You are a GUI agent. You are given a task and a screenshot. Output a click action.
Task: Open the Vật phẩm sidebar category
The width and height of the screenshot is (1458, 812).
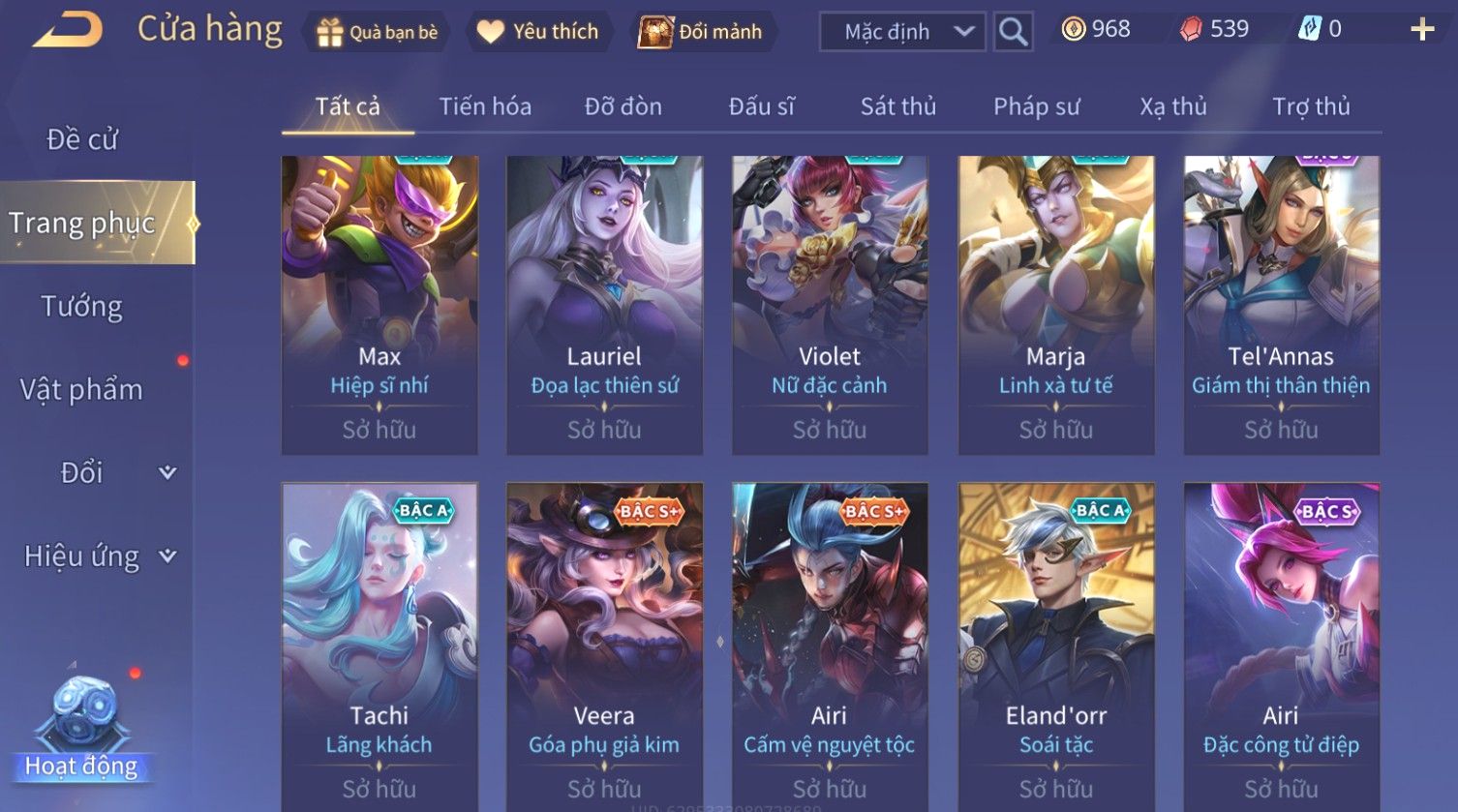click(x=82, y=389)
